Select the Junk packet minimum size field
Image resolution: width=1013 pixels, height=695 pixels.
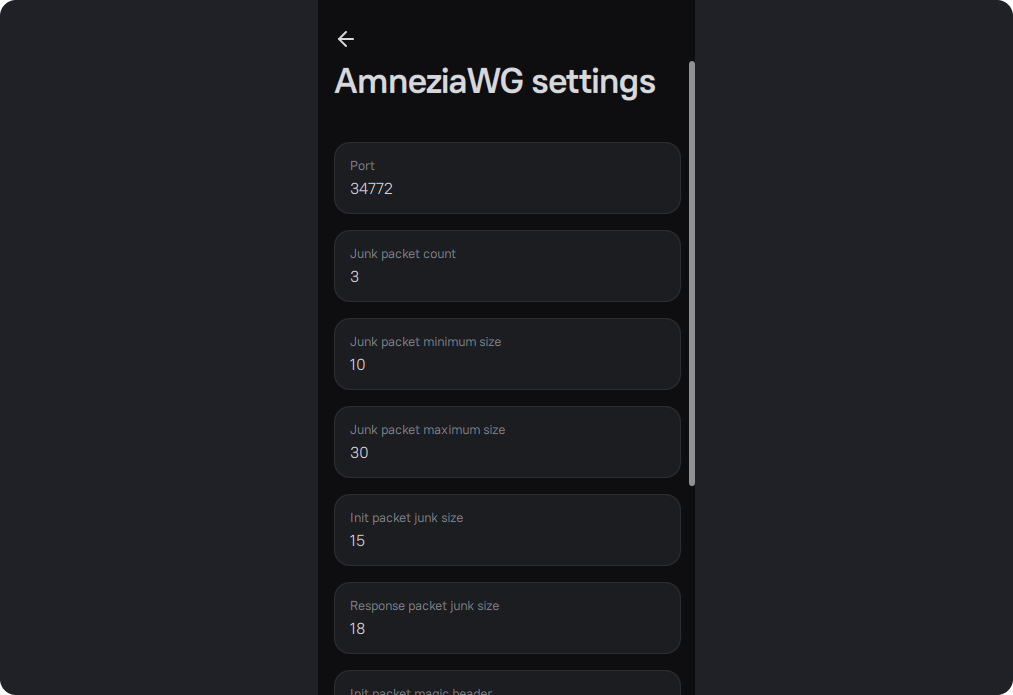[x=507, y=354]
